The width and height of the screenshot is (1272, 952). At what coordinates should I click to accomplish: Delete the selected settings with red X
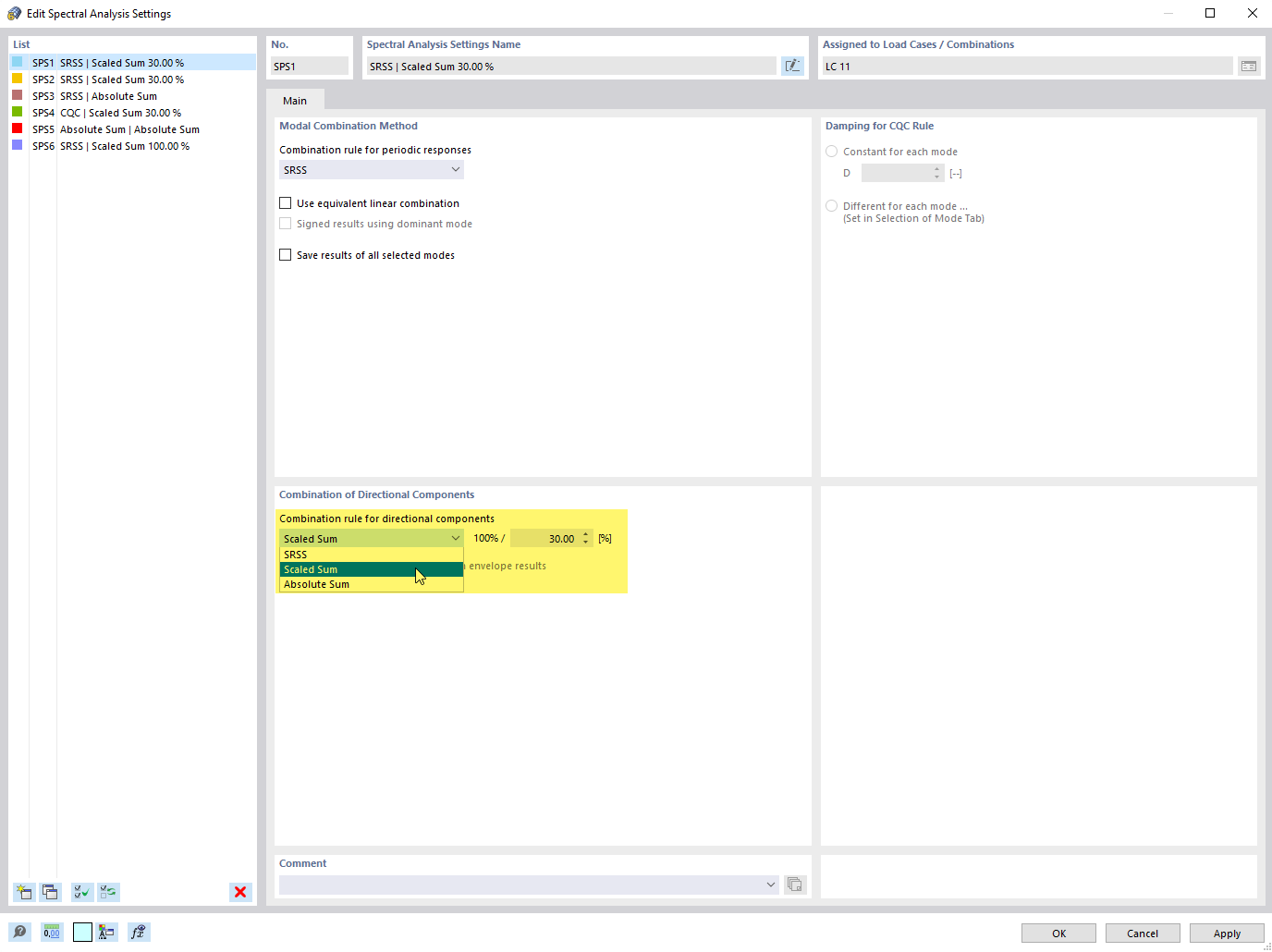coord(240,892)
